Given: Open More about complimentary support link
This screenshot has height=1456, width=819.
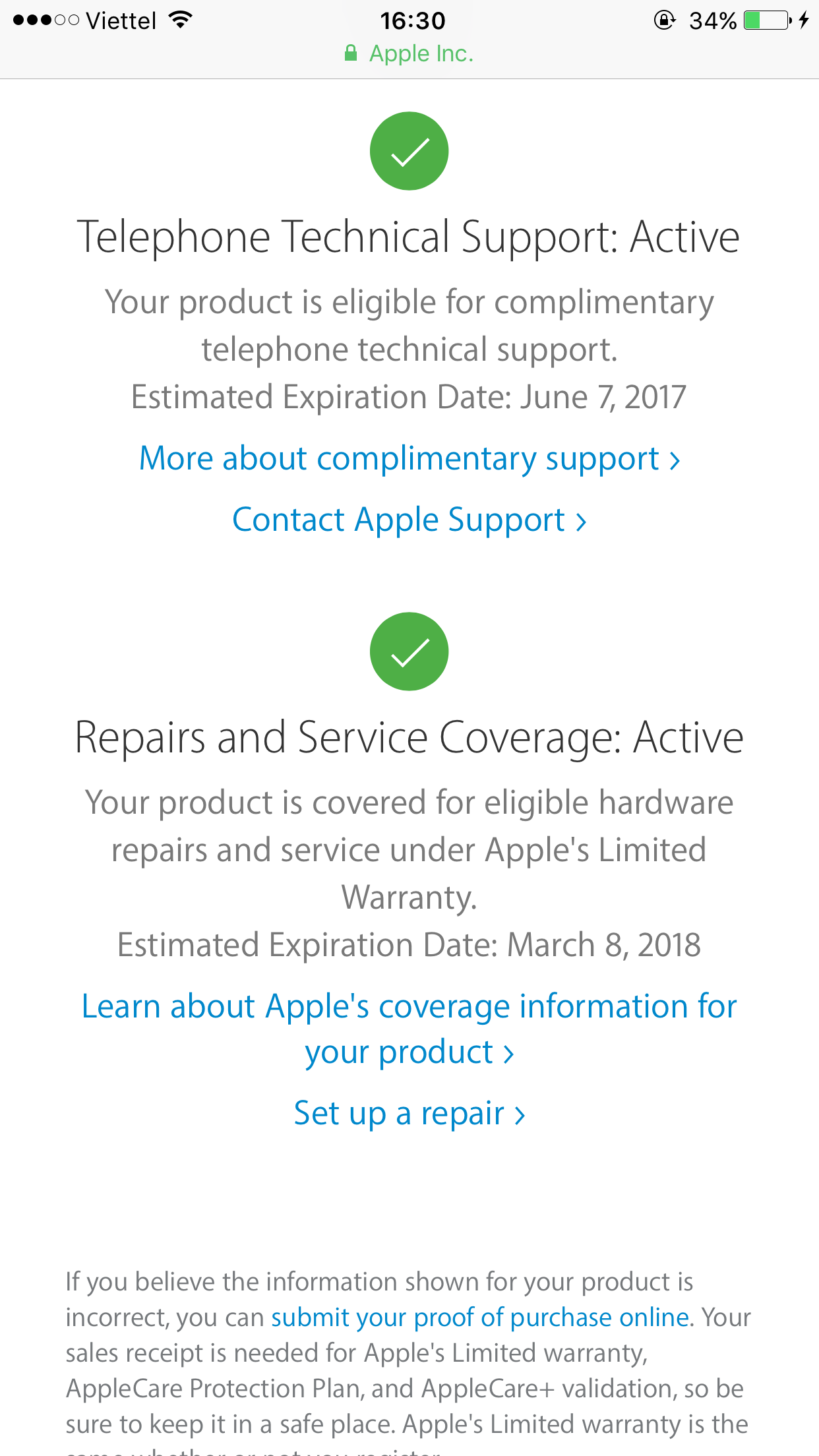Looking at the screenshot, I should point(409,458).
